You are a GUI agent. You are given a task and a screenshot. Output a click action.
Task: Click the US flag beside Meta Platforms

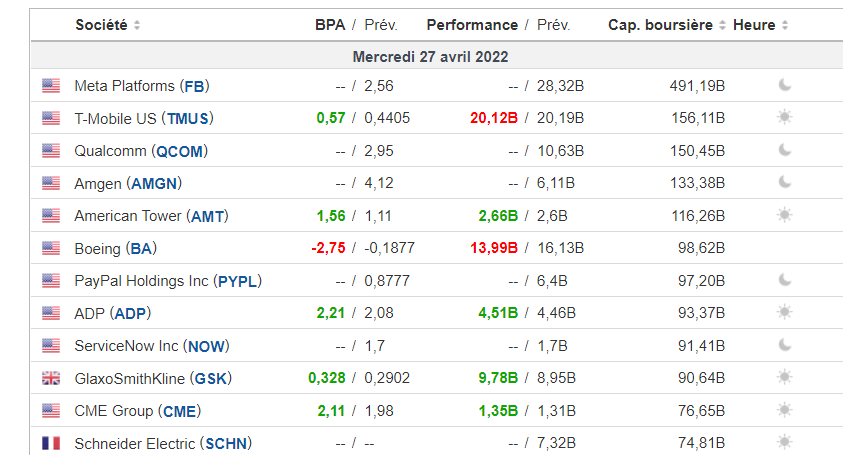point(51,86)
